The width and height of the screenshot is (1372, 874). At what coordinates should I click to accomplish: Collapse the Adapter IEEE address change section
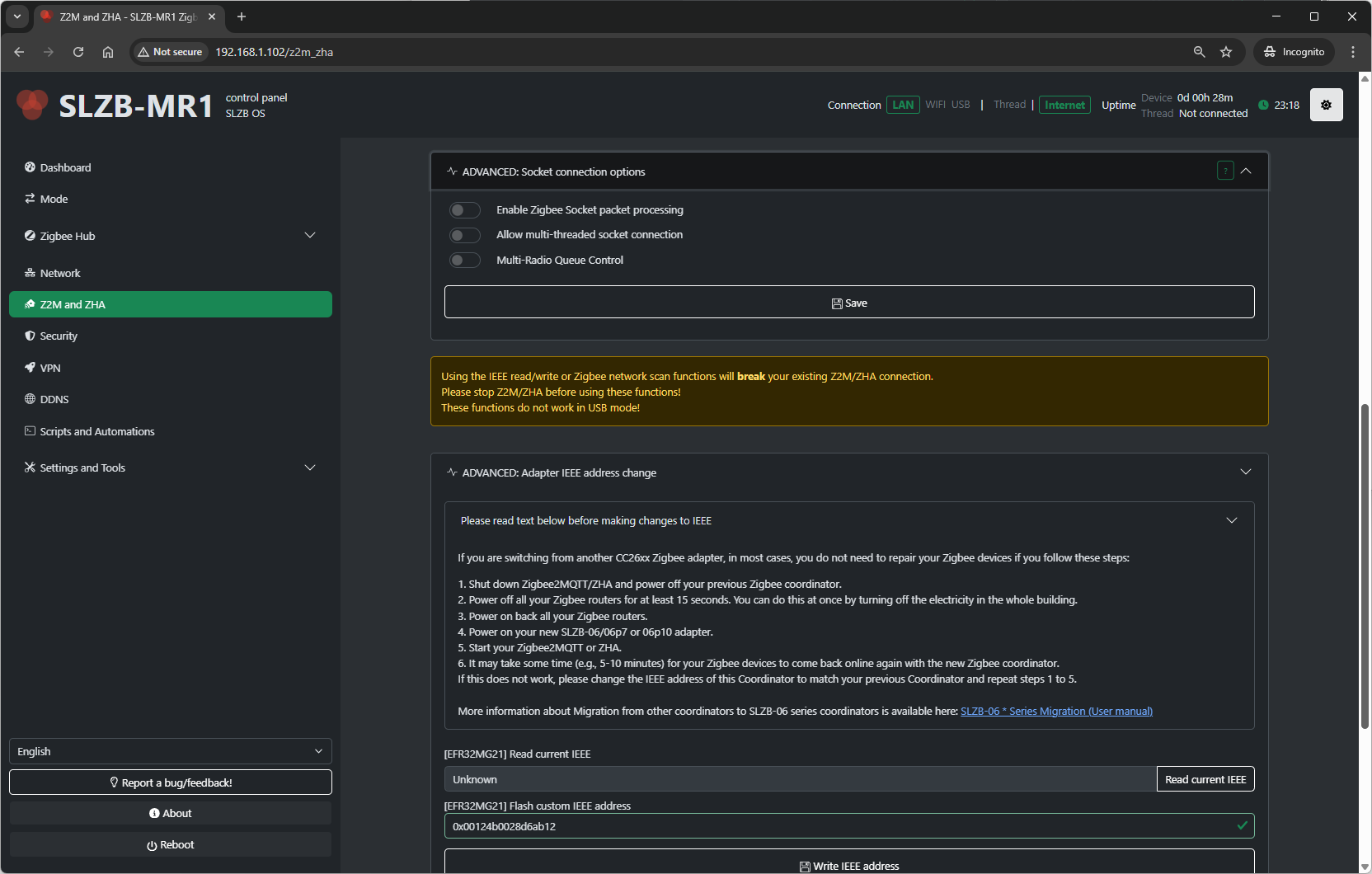(1245, 472)
